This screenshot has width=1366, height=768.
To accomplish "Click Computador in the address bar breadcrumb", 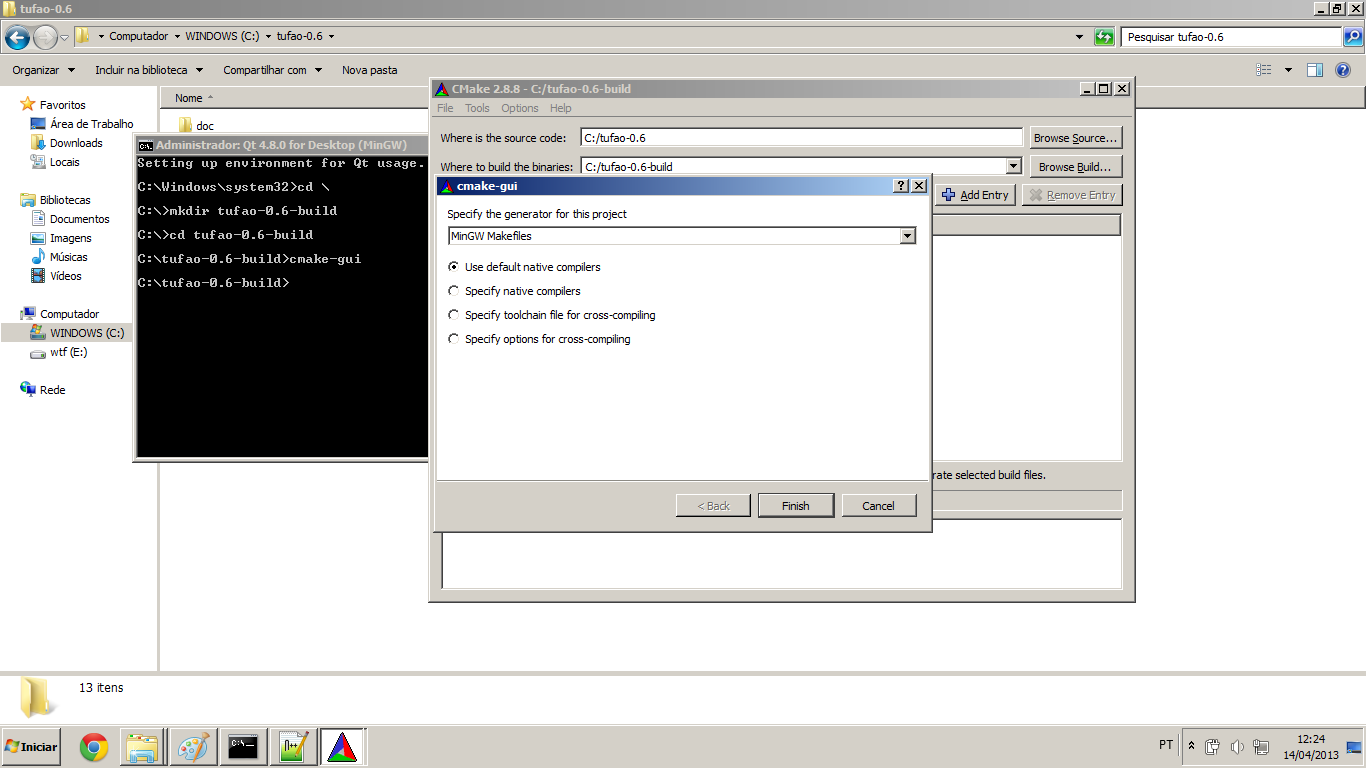I will click(139, 37).
